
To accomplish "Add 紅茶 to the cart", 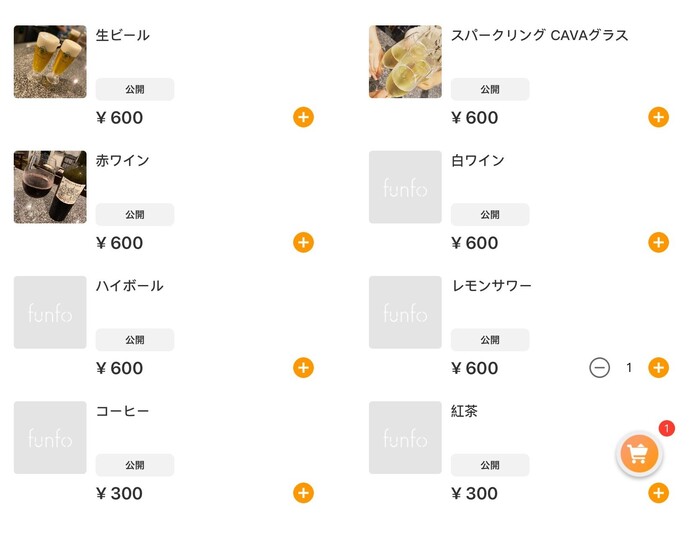I will click(658, 493).
